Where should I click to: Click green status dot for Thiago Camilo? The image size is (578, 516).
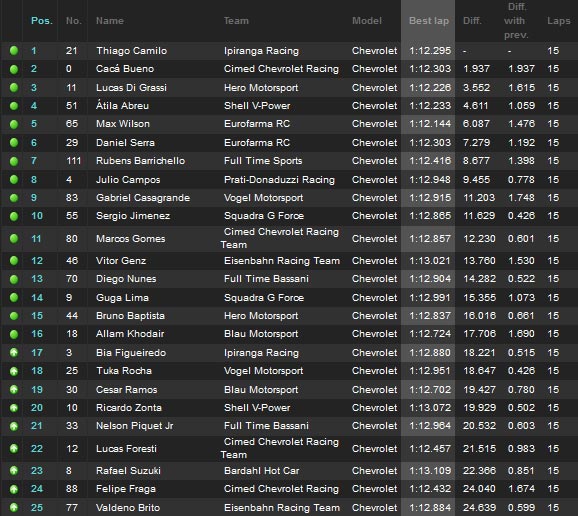click(x=14, y=50)
